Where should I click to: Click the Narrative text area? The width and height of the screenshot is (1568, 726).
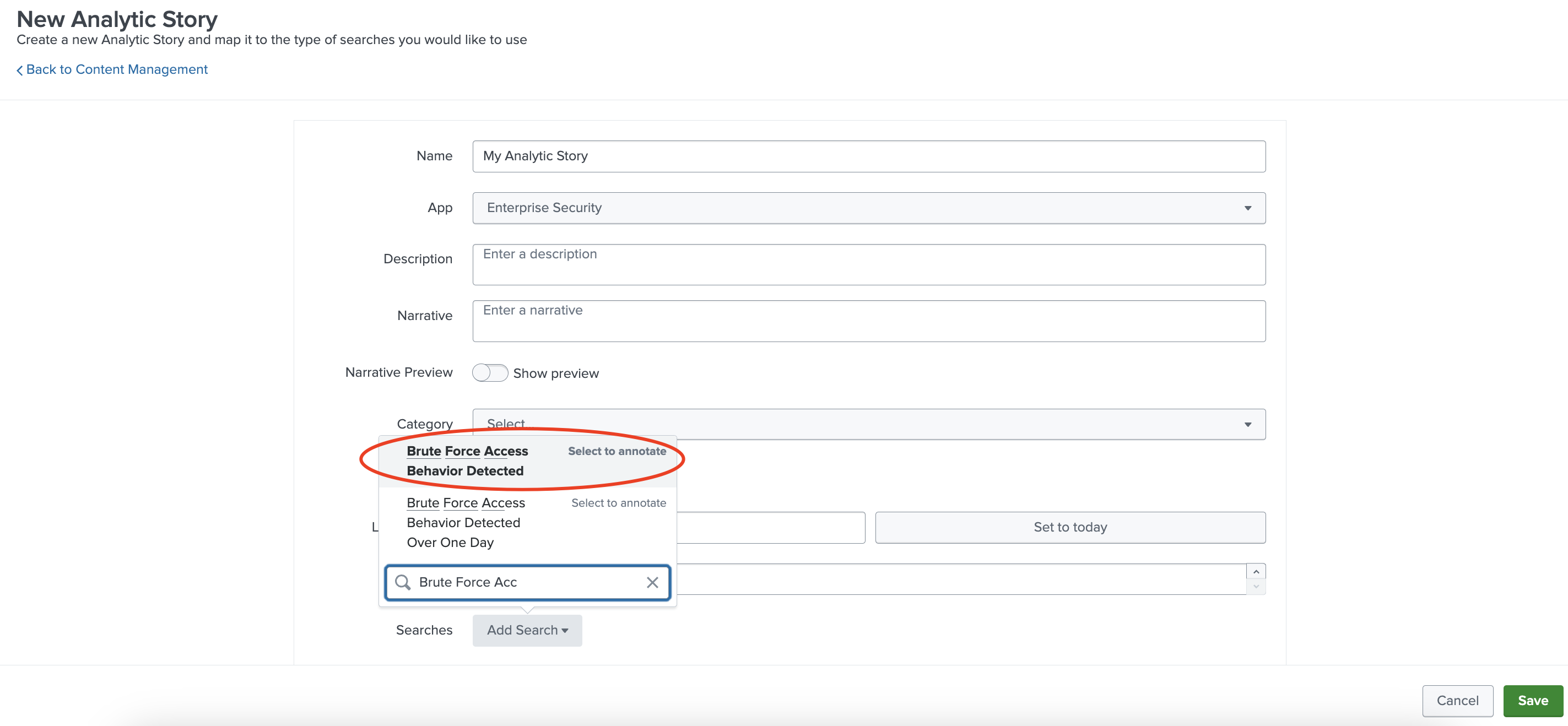click(x=869, y=321)
